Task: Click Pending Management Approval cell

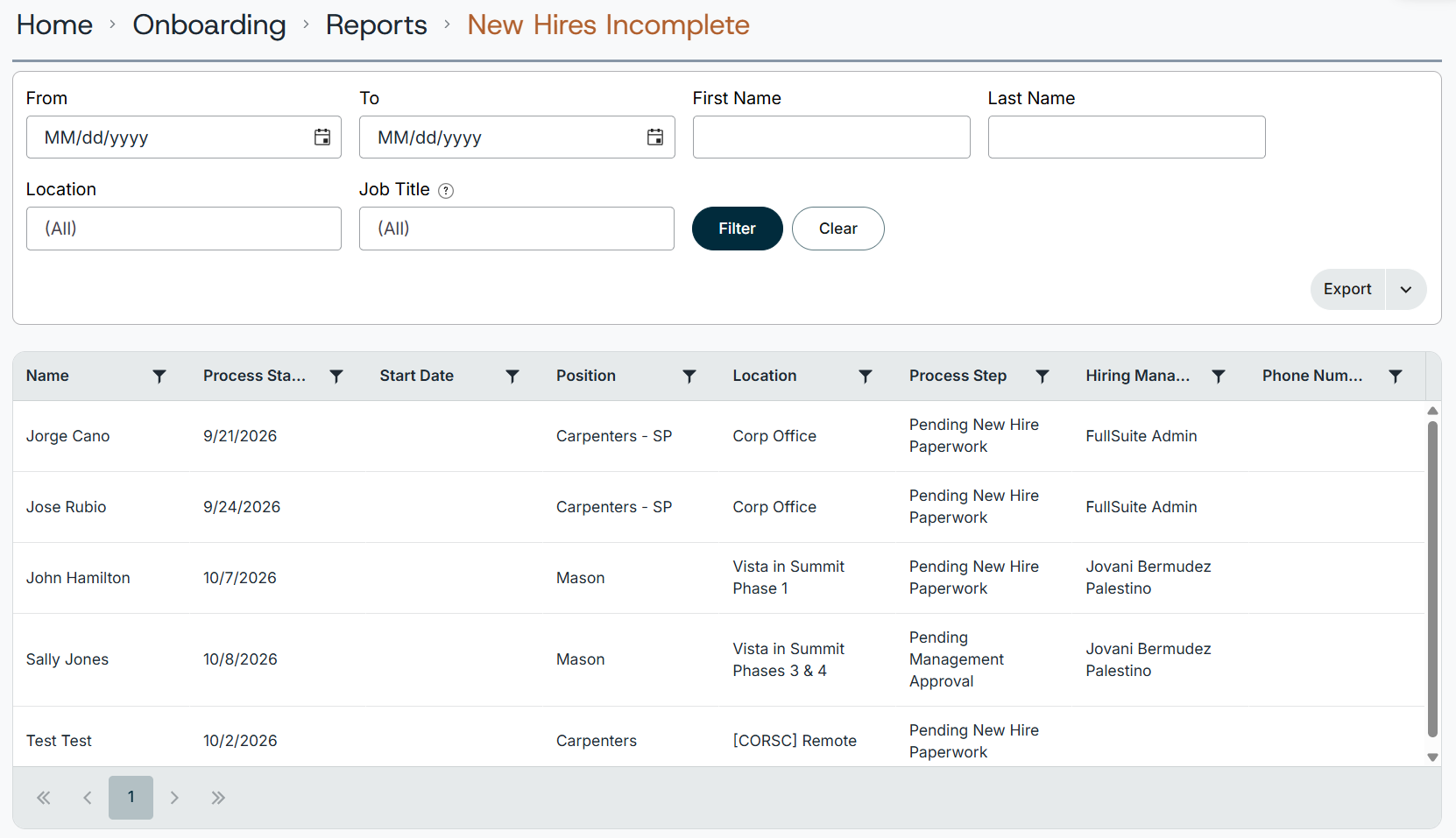Action: point(957,659)
